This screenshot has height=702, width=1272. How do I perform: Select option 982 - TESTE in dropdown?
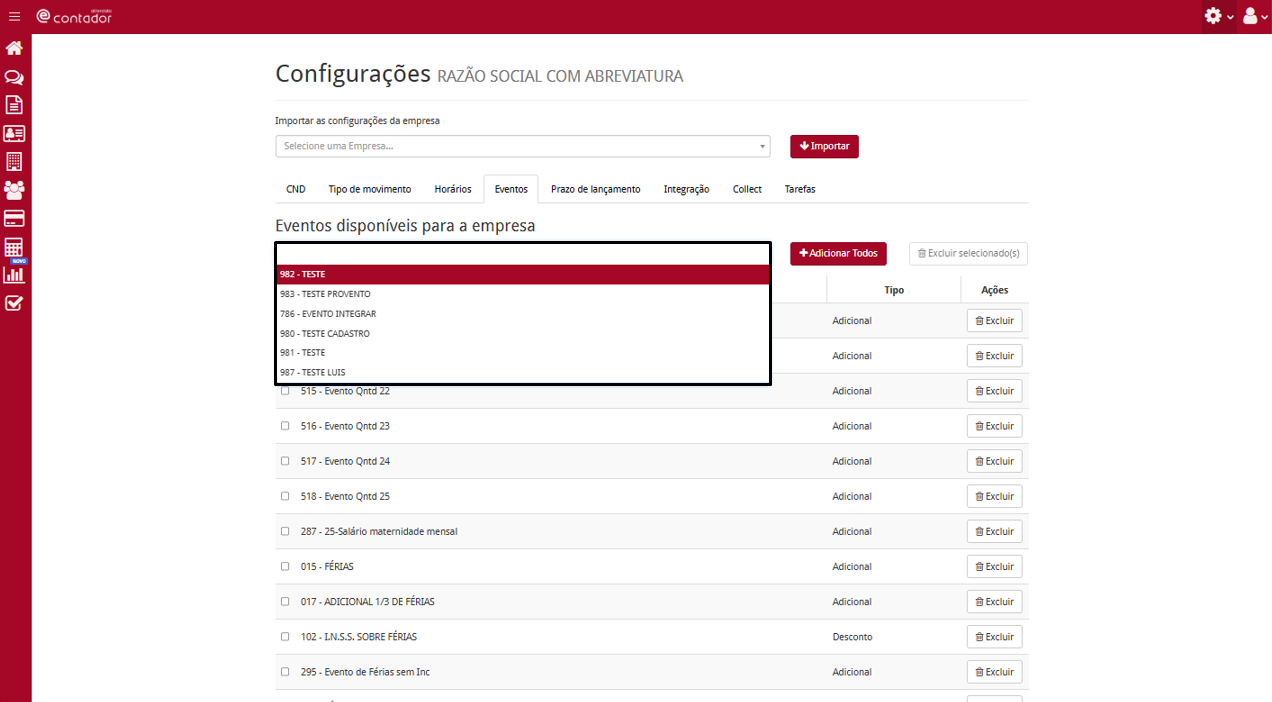tap(523, 274)
